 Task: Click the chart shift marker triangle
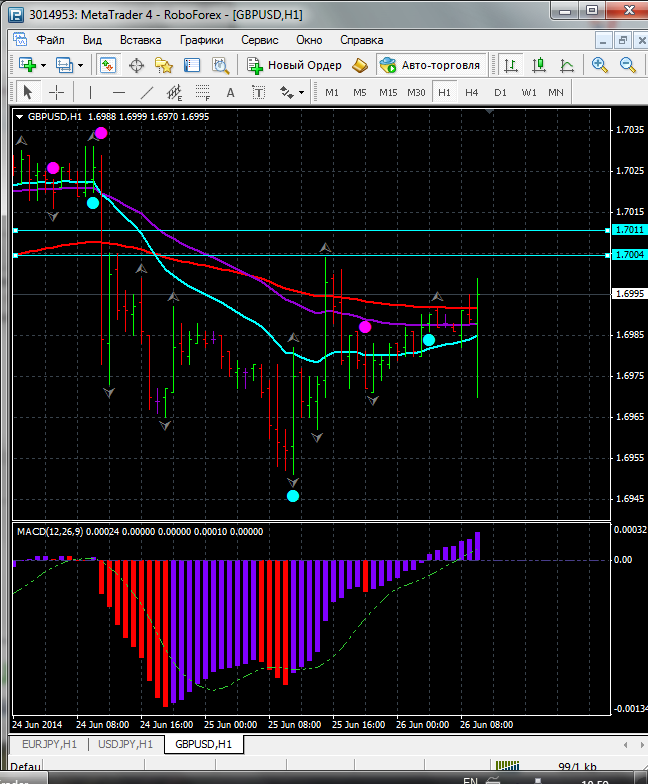[490, 112]
